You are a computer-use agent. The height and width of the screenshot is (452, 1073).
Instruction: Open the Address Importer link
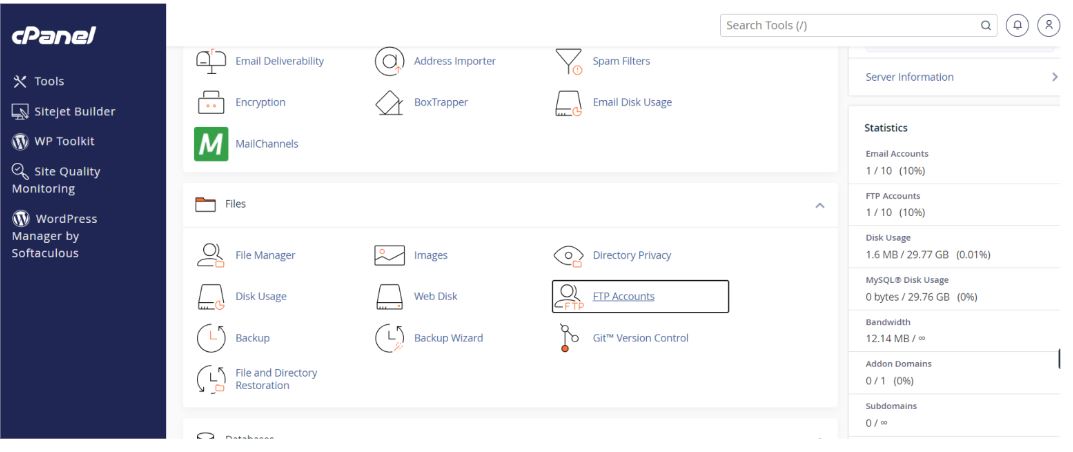coord(454,61)
